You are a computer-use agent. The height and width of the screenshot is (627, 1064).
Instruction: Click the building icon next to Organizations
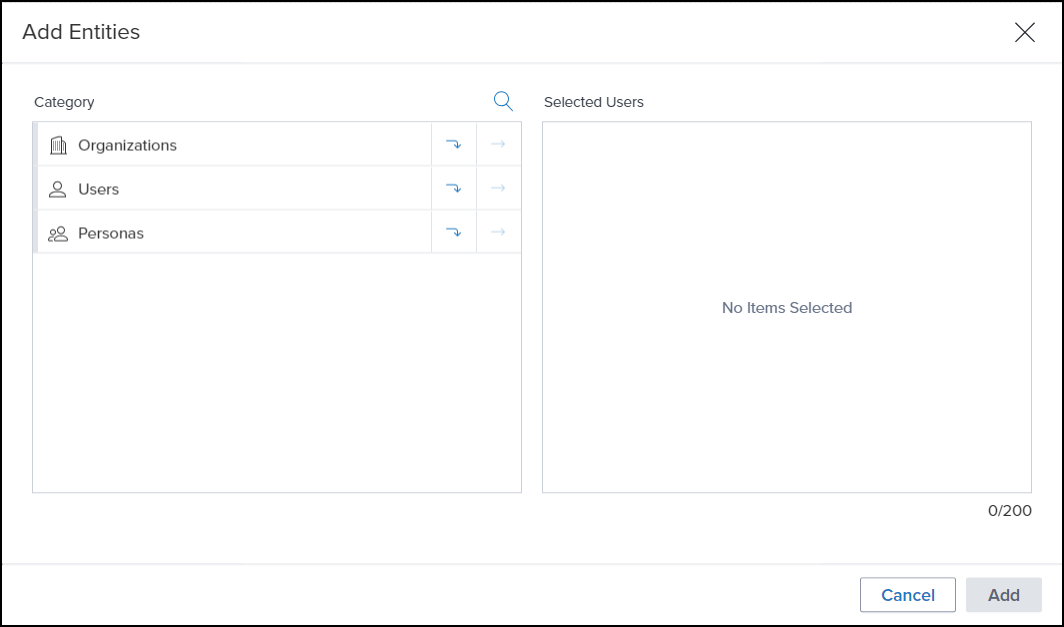[58, 145]
